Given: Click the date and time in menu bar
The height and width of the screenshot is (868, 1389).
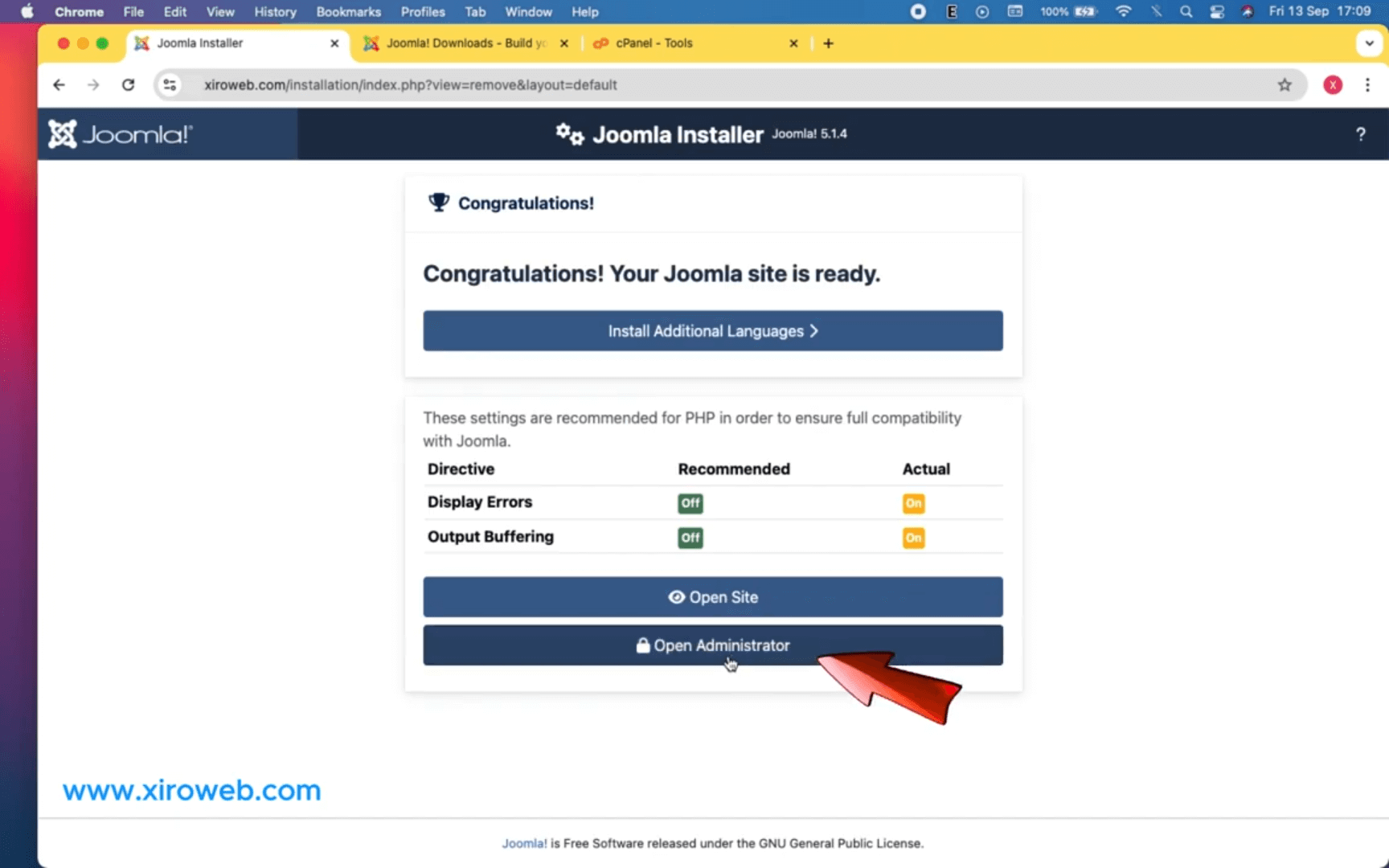Looking at the screenshot, I should (x=1319, y=11).
